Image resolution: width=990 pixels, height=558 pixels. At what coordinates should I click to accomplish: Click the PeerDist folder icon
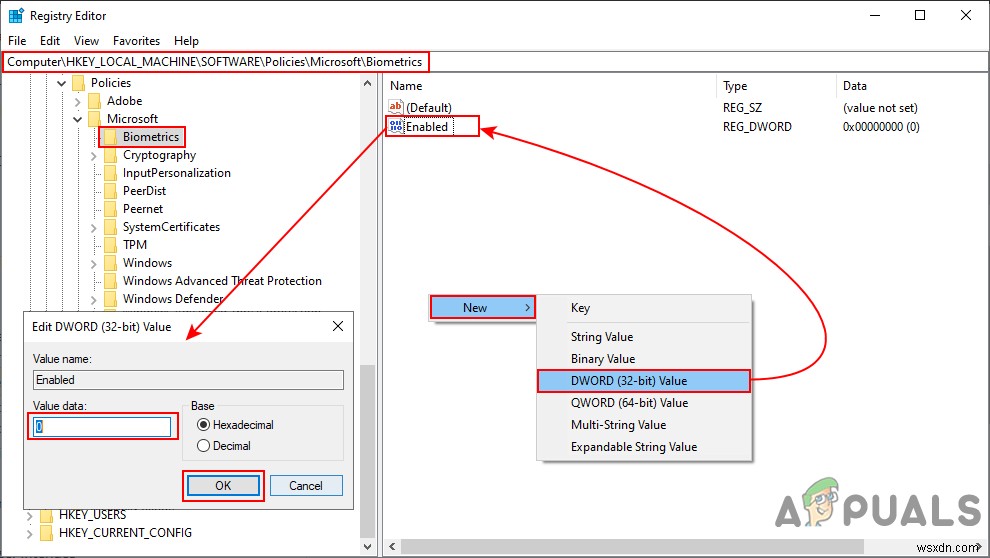pyautogui.click(x=110, y=191)
